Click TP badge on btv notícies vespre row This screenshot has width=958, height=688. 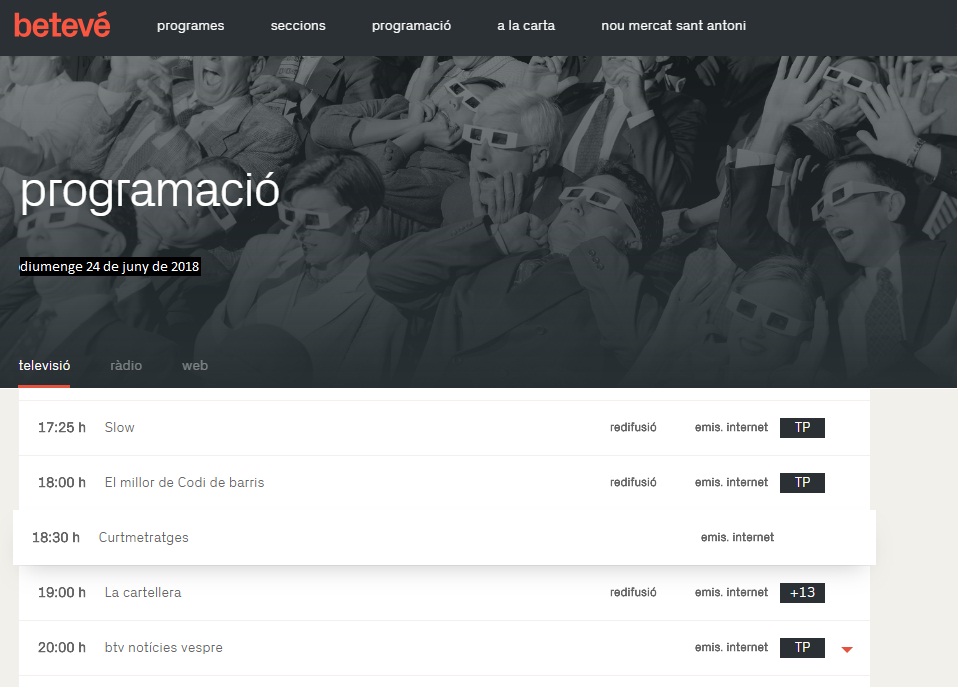802,647
